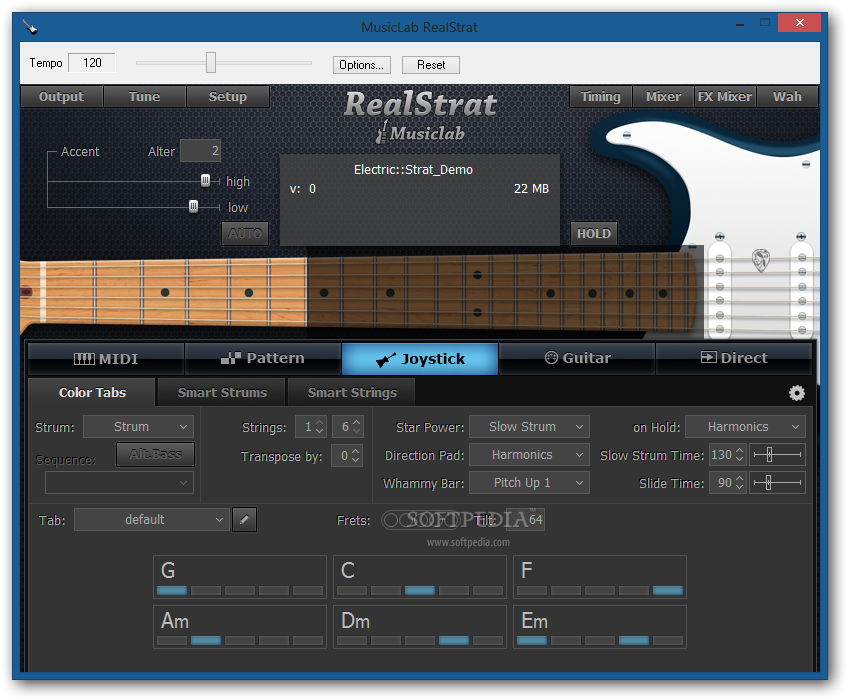The height and width of the screenshot is (700, 848).
Task: Click the Tempo slider handle
Action: tap(211, 63)
